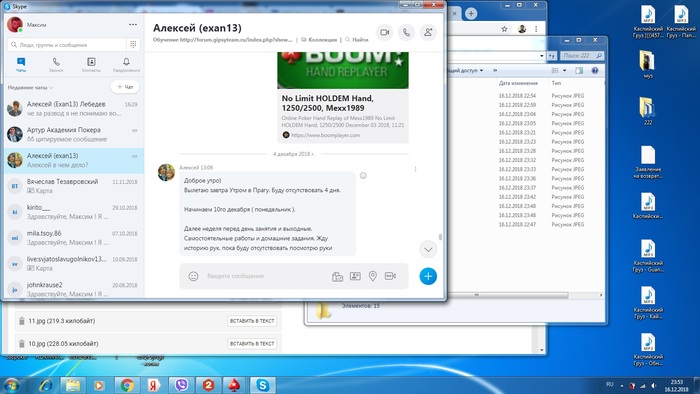700x394 pixels.
Task: Select desktop file Заявление на возврат
Action: (x=648, y=162)
